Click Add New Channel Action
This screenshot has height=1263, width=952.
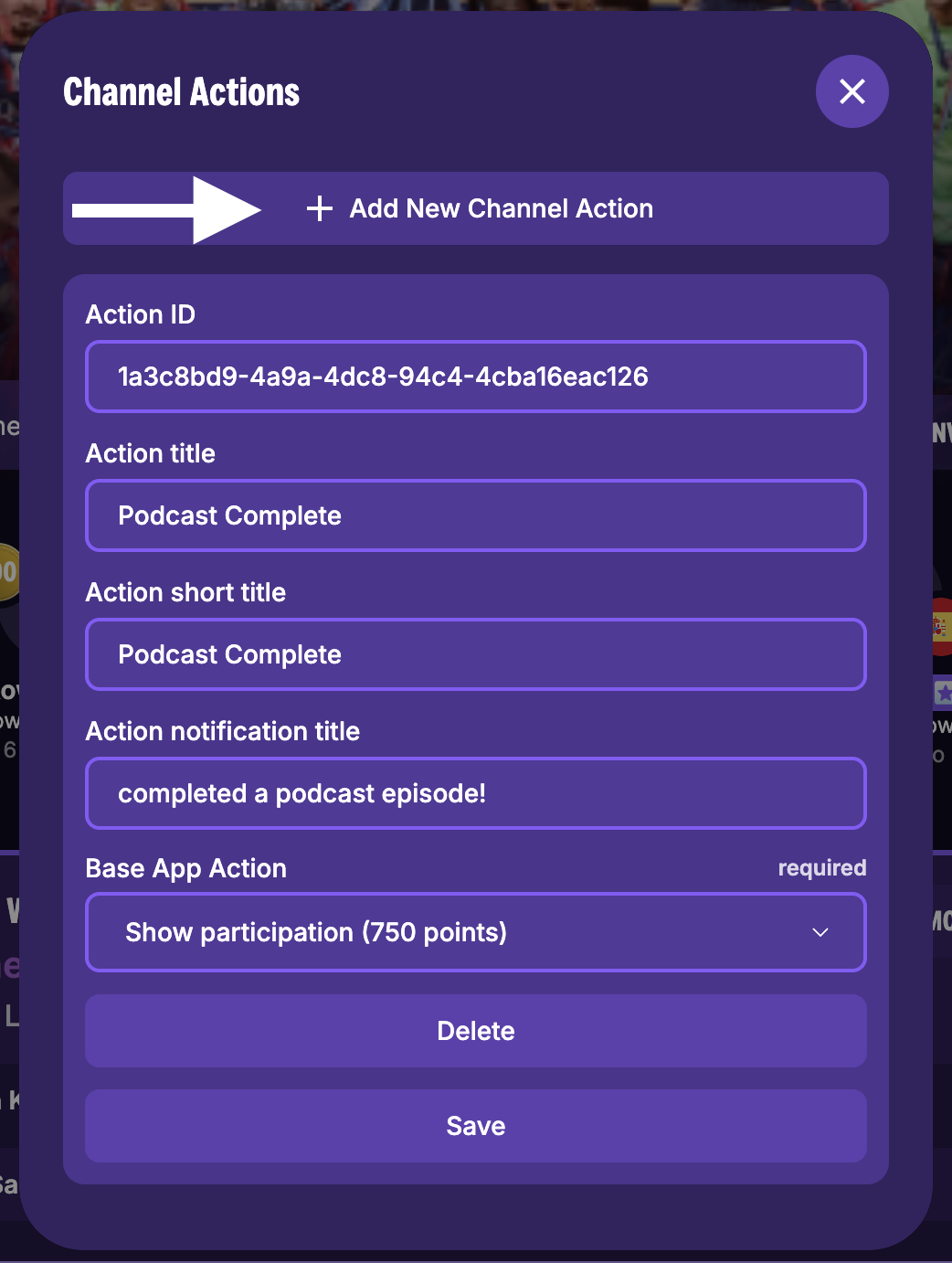point(501,208)
